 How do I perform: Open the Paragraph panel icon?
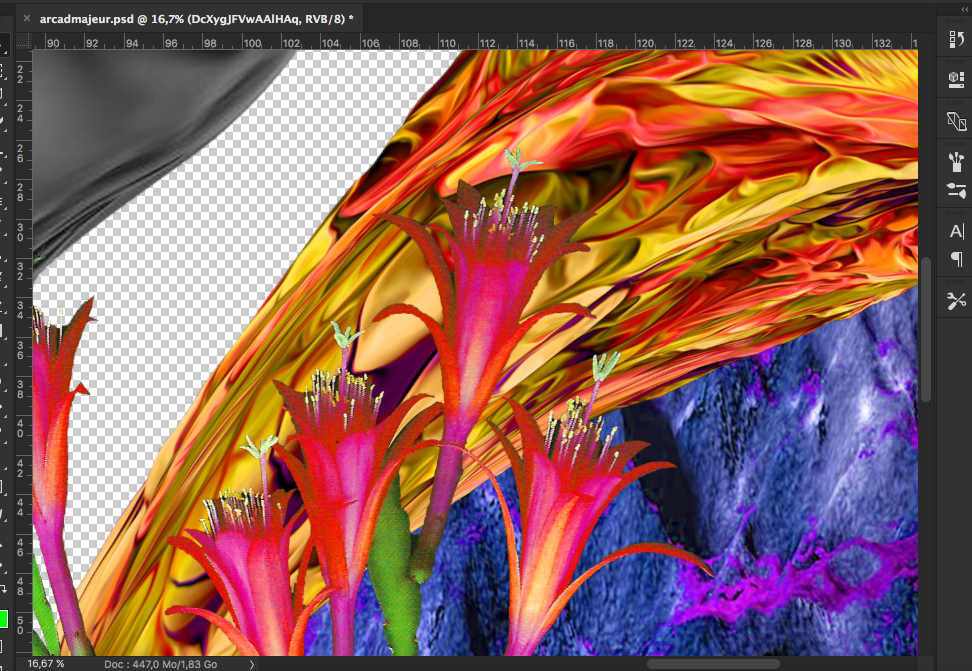click(x=956, y=260)
